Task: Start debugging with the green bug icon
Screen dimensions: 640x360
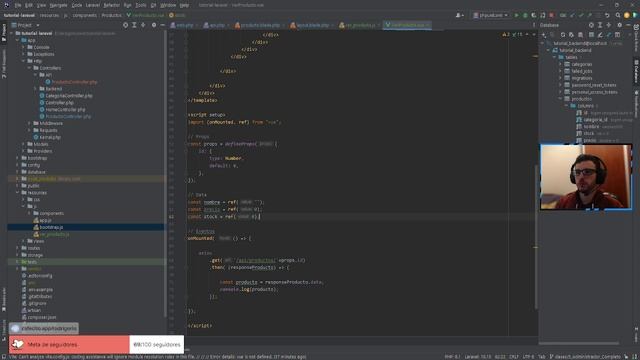Action: (x=525, y=15)
